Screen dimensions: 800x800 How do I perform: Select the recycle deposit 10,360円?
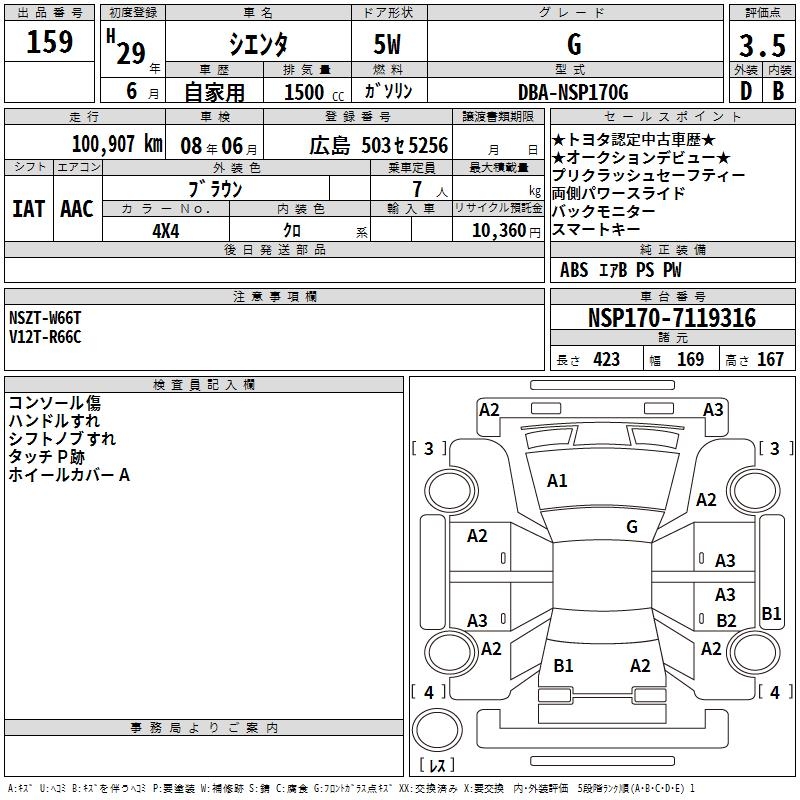pos(506,231)
